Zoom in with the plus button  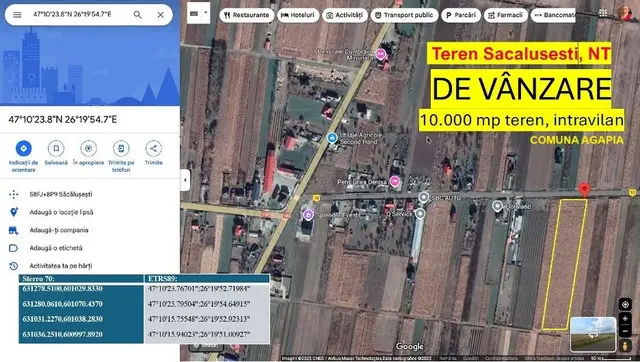(625, 319)
